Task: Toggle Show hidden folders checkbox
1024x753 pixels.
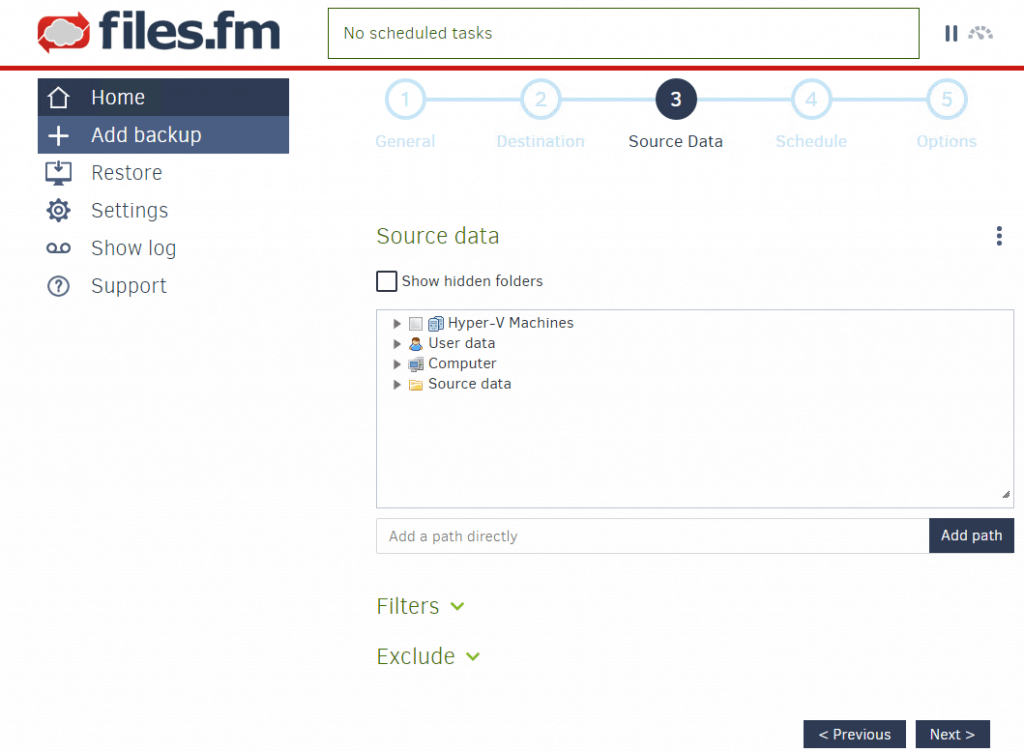Action: [x=386, y=281]
